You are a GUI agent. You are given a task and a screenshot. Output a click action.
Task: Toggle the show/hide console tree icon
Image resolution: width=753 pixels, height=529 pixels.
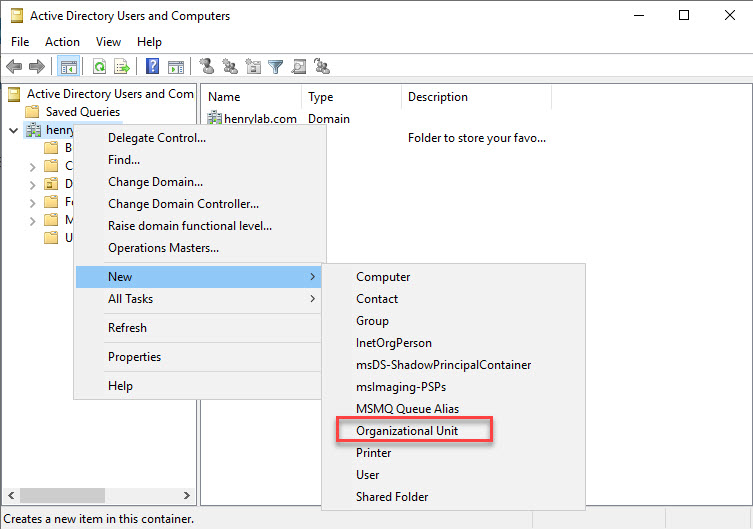[69, 67]
